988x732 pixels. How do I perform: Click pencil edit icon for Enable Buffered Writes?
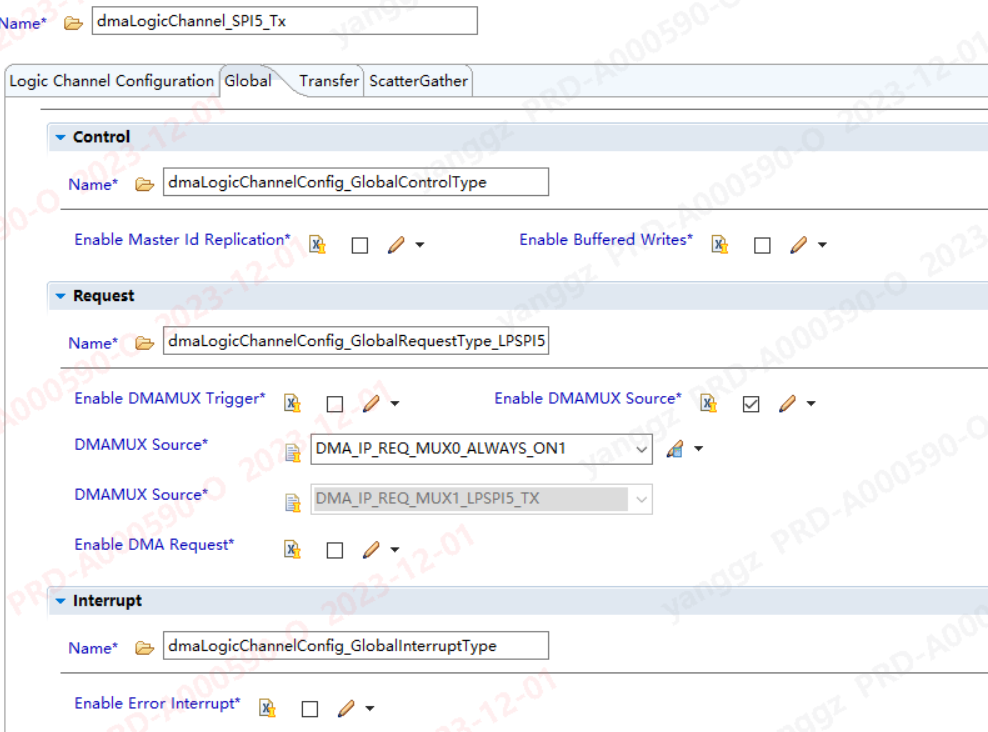pyautogui.click(x=798, y=244)
